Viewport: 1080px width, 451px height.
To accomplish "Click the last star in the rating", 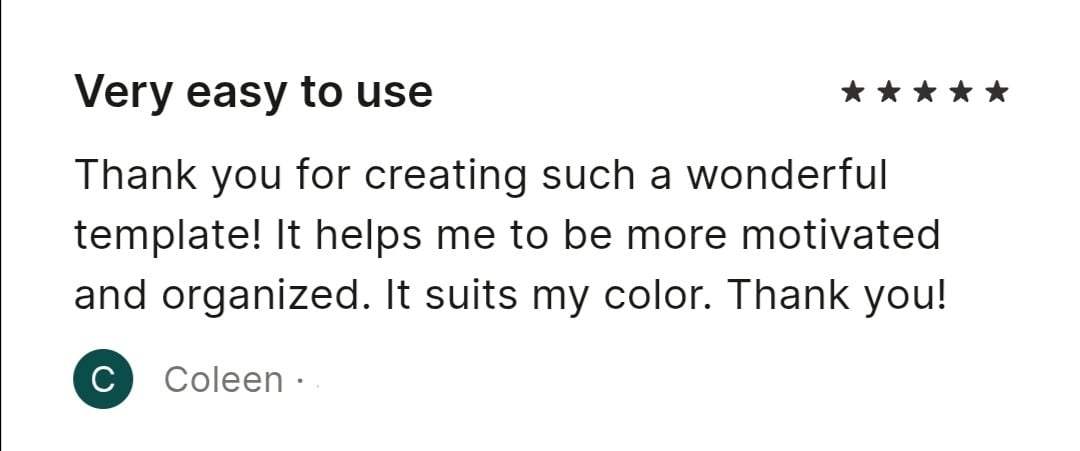I will point(997,92).
